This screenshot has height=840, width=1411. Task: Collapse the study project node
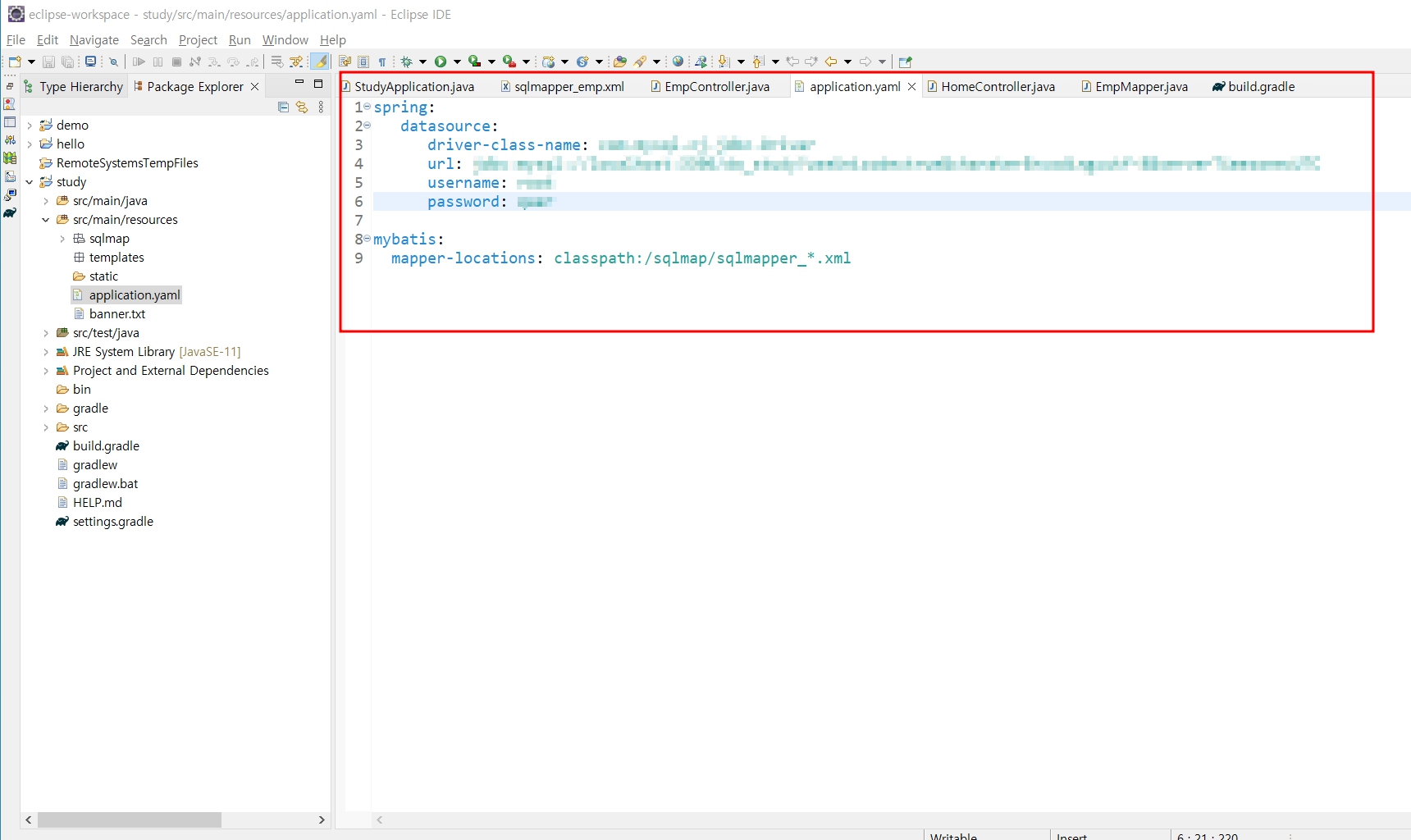[x=30, y=182]
